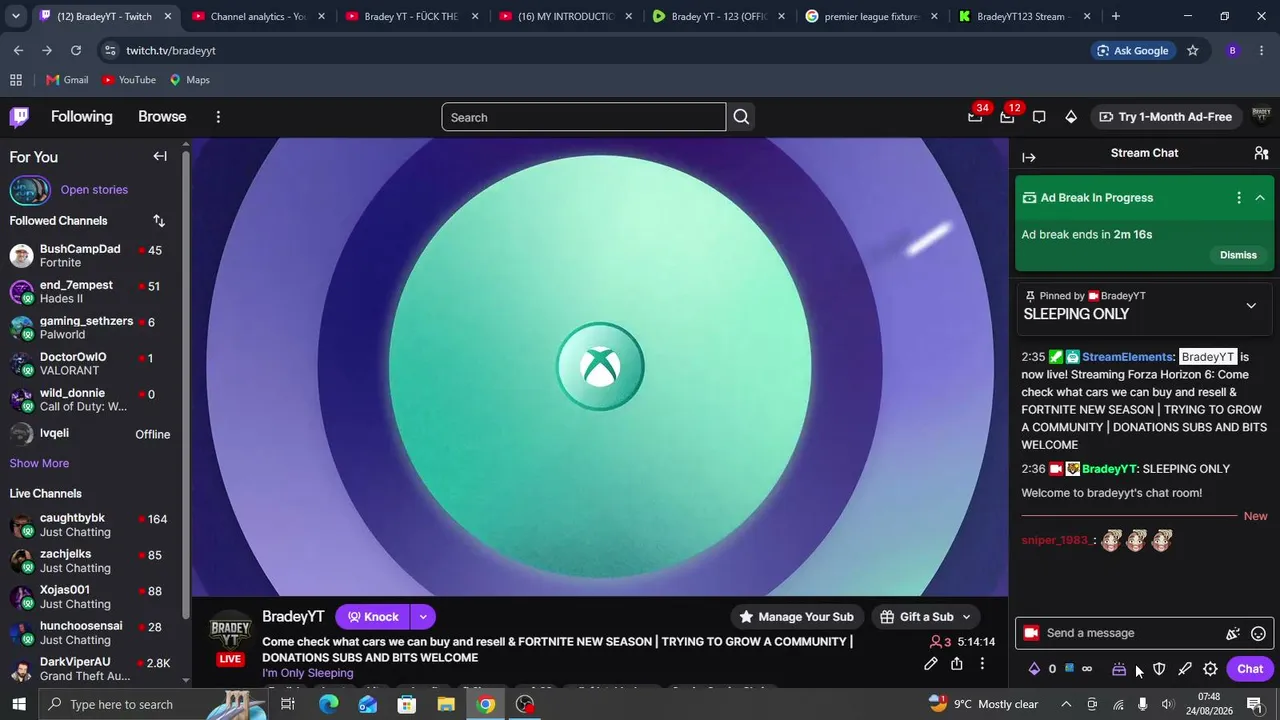Open the Twitch navigation more-options menu
1280x720 pixels.
pyautogui.click(x=218, y=117)
